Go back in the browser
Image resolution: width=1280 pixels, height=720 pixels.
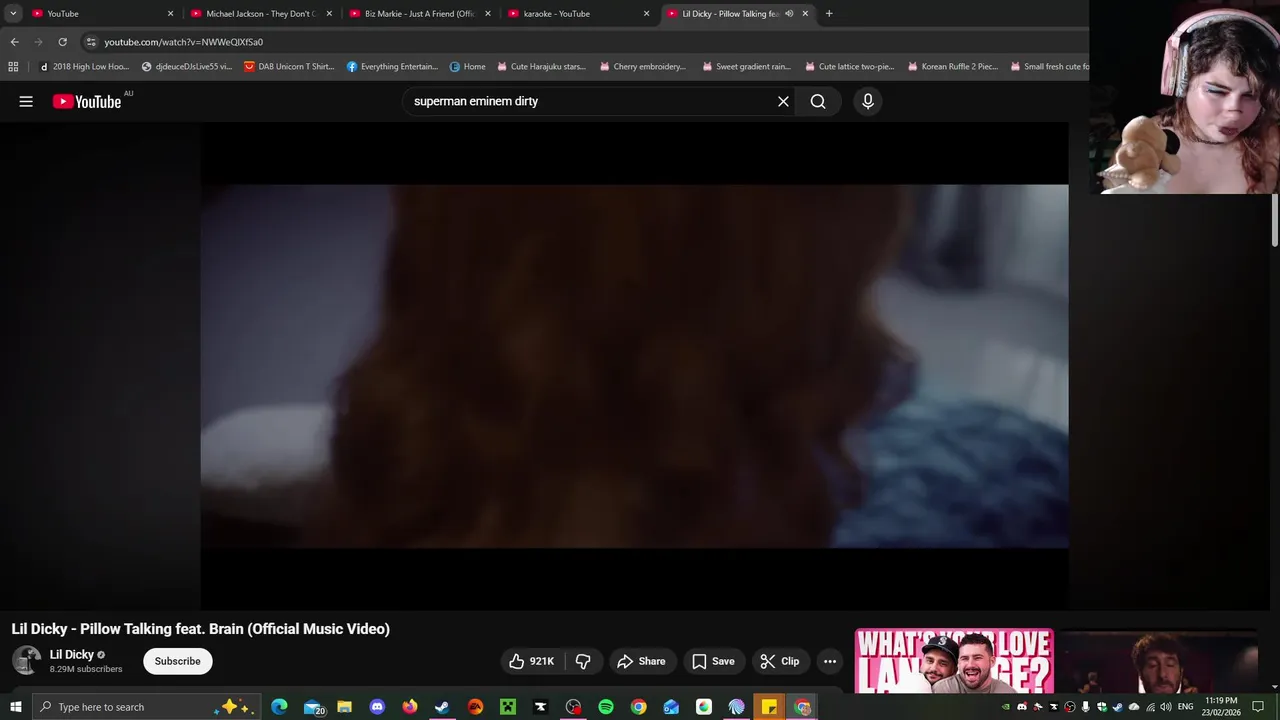click(14, 42)
